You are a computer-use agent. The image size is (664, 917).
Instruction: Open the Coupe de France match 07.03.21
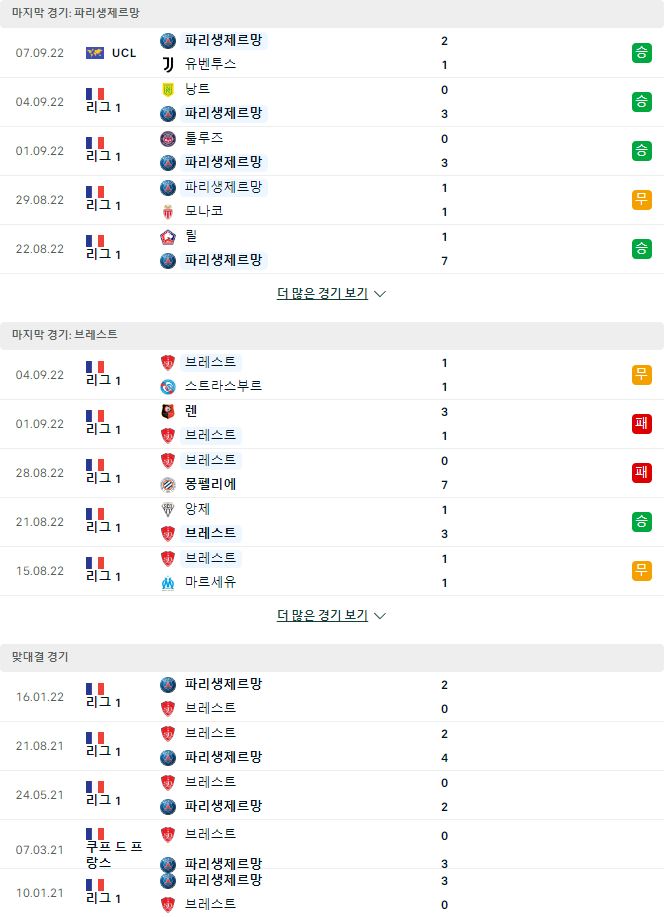tap(332, 849)
